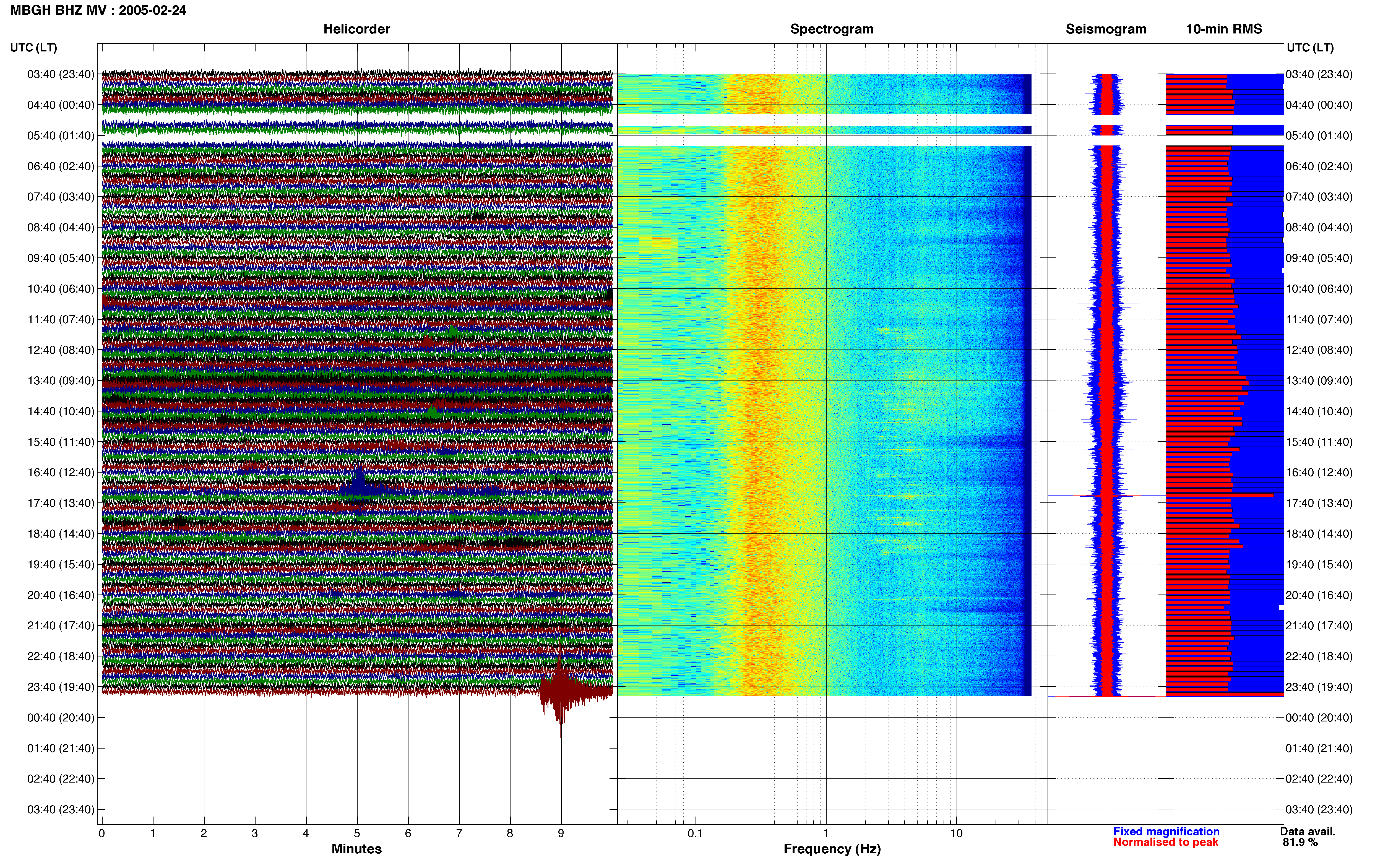Click the helicorder time label 04:40 (00:40)
Screen dimensions: 1388x868
coord(60,105)
